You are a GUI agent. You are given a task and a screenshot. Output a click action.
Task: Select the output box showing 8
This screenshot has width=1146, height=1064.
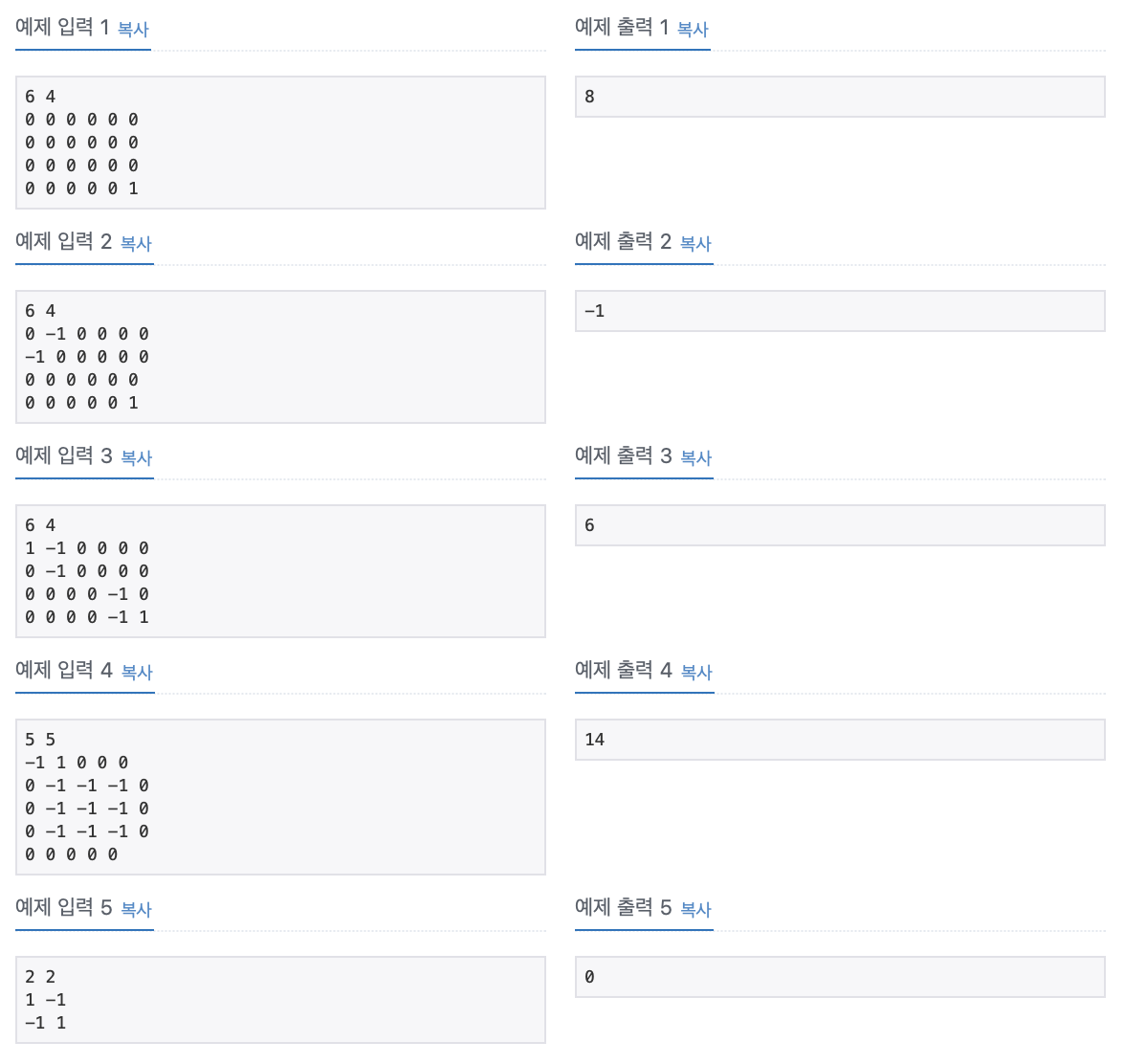pyautogui.click(x=839, y=97)
